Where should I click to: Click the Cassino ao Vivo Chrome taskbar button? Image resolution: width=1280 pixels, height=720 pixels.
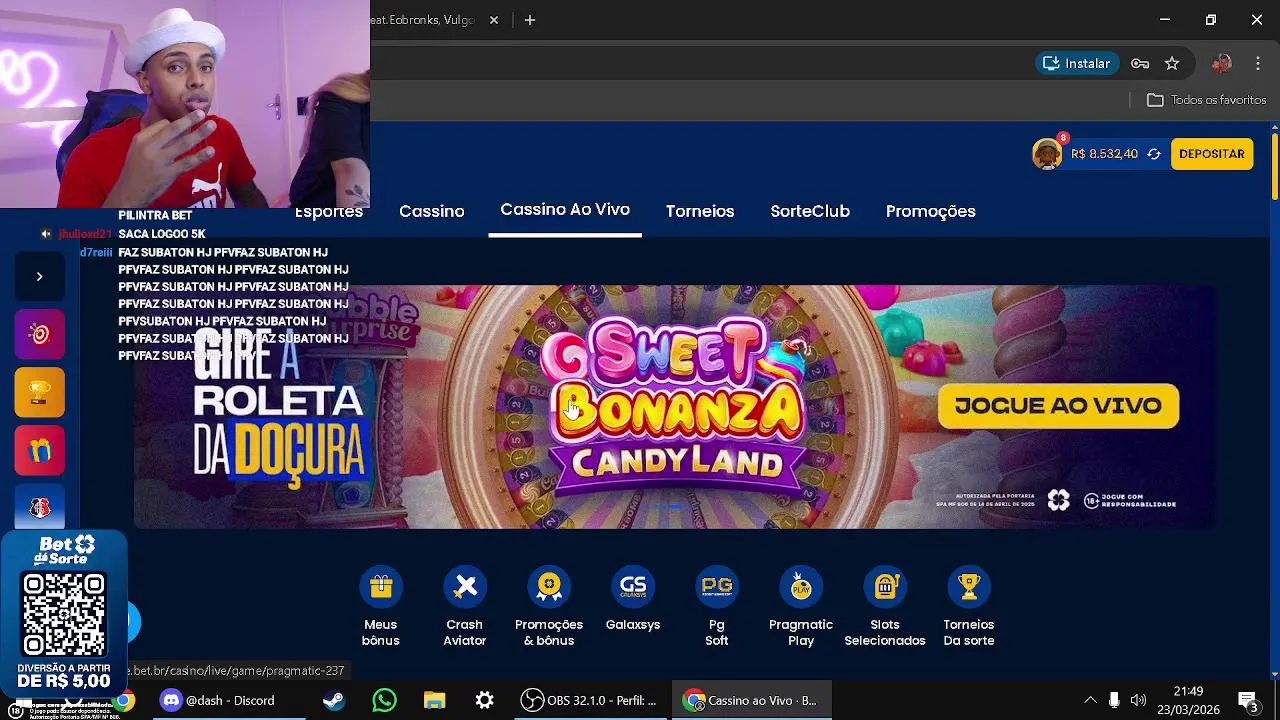click(750, 700)
